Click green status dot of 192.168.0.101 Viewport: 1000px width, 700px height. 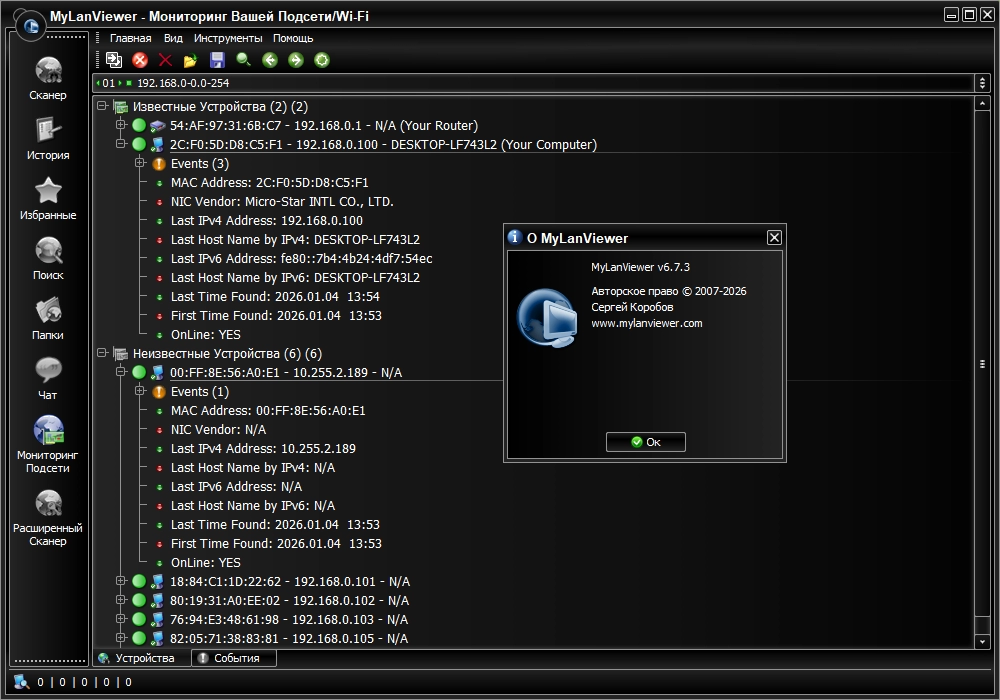139,581
